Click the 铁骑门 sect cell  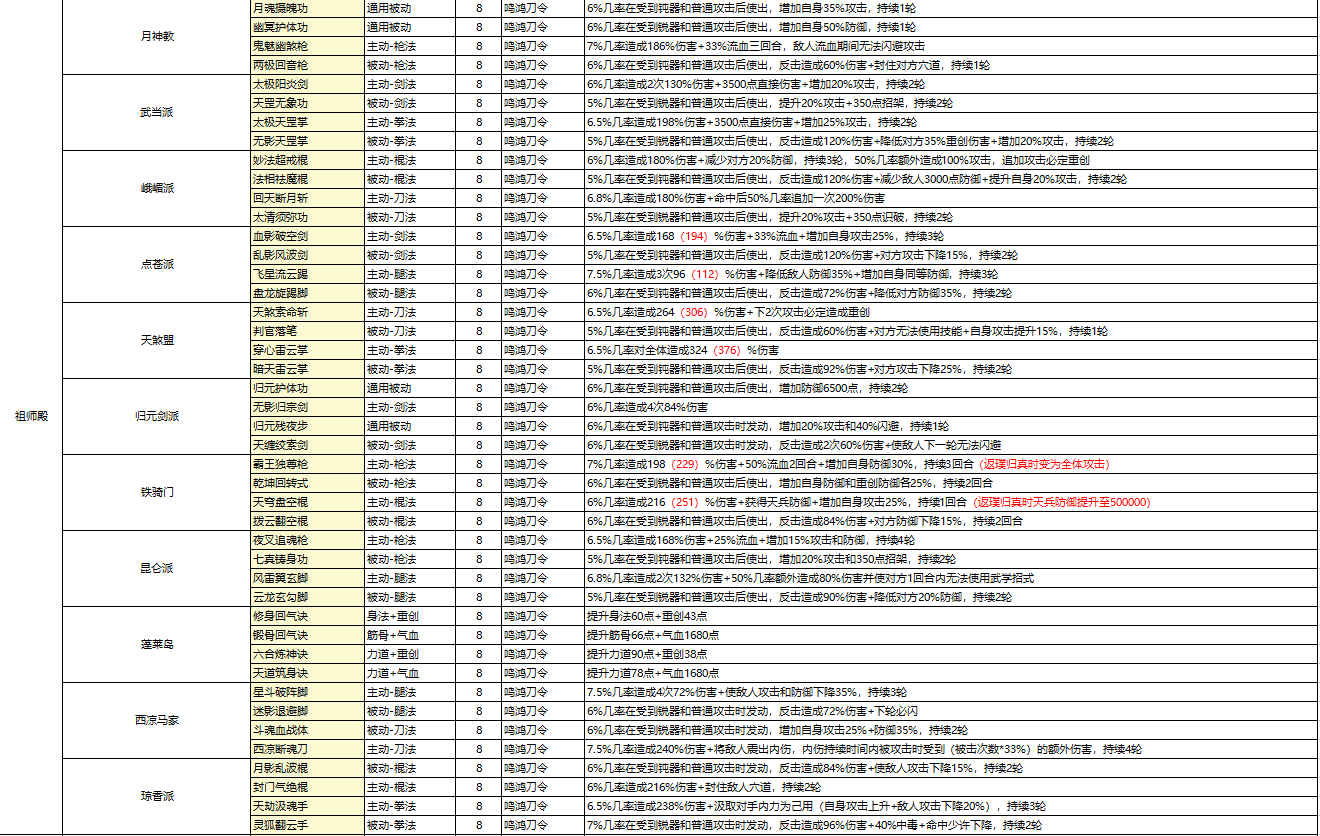point(157,493)
